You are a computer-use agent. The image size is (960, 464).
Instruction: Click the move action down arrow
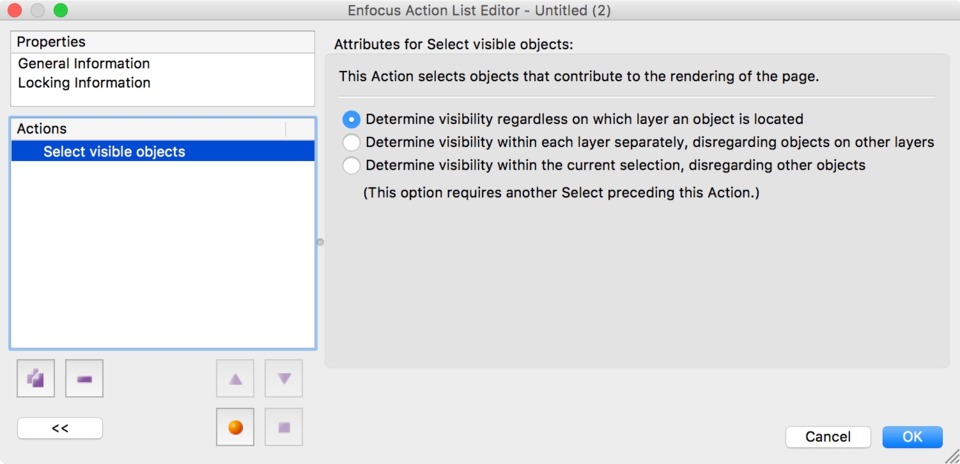[283, 378]
